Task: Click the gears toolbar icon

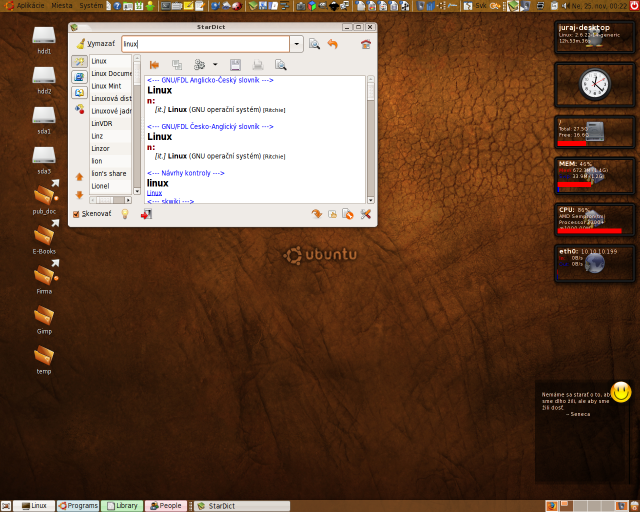Action: pyautogui.click(x=200, y=65)
